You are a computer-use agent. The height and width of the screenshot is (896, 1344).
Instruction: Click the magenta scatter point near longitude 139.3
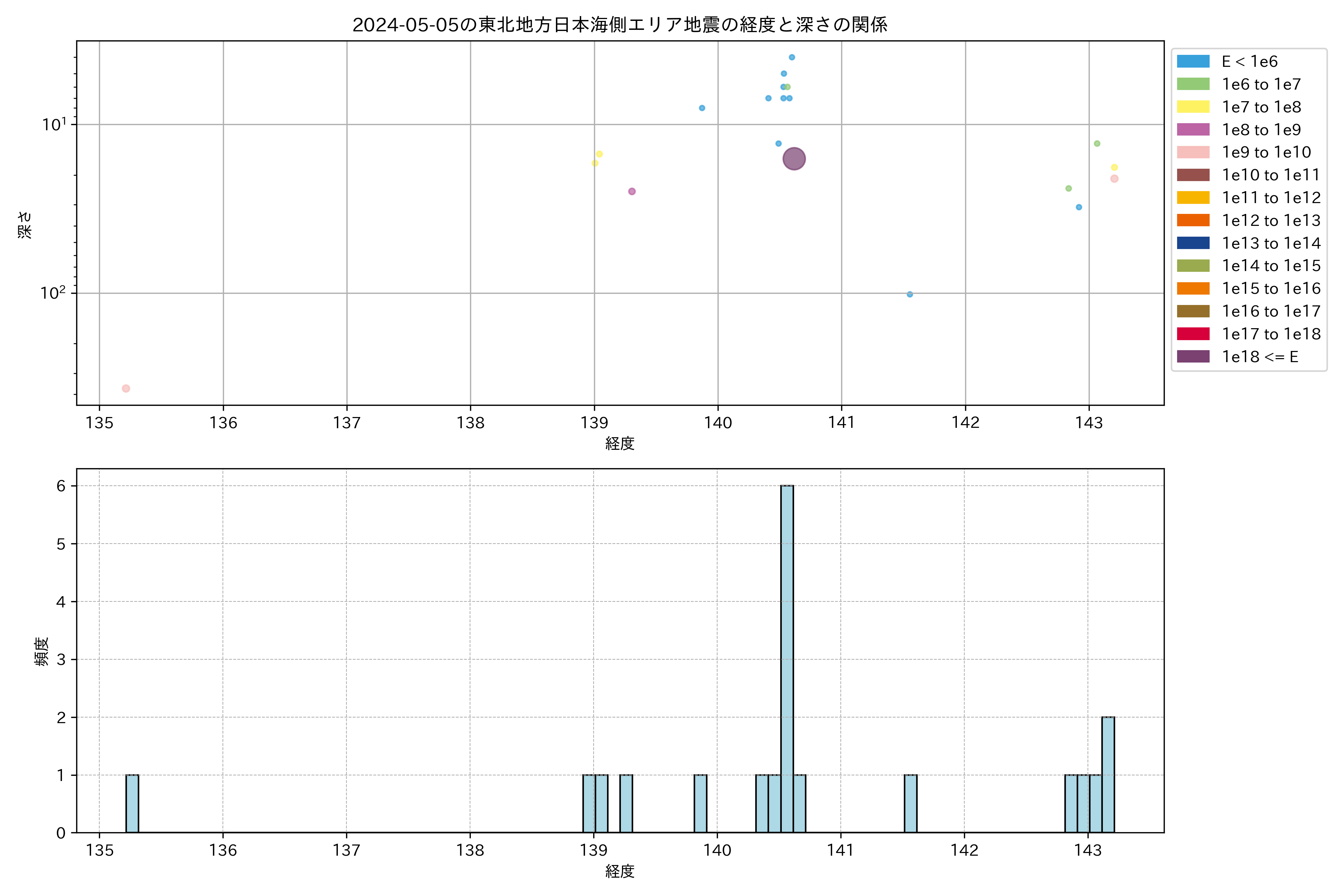[631, 192]
